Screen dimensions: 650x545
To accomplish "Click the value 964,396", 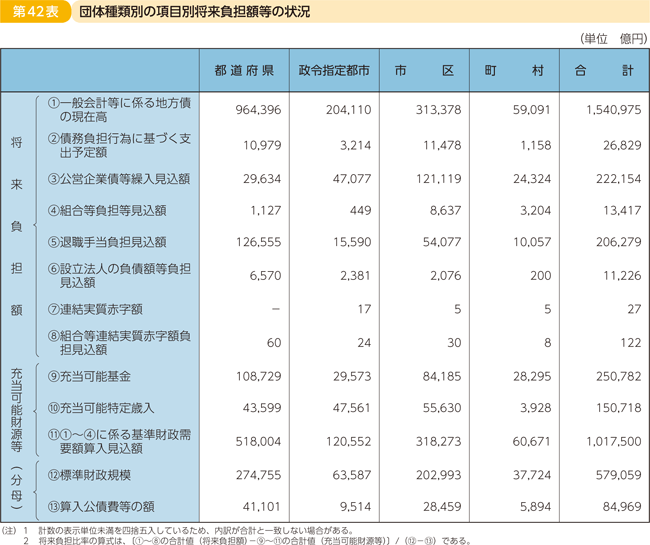I will tap(258, 110).
